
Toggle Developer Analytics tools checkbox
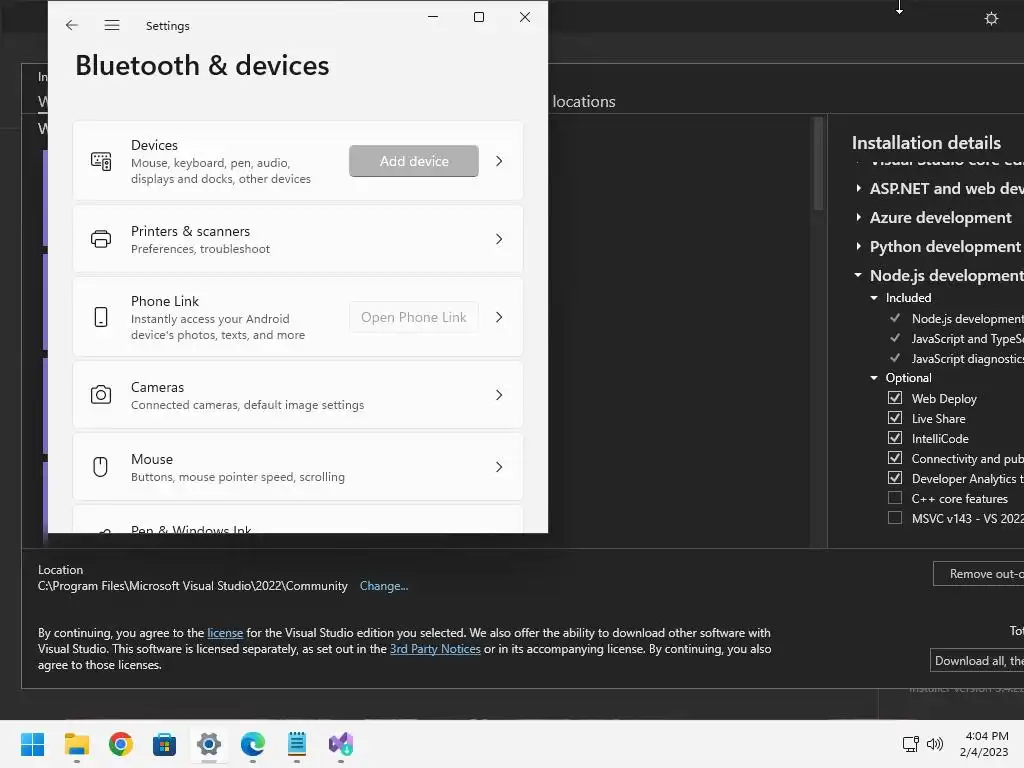tap(895, 478)
